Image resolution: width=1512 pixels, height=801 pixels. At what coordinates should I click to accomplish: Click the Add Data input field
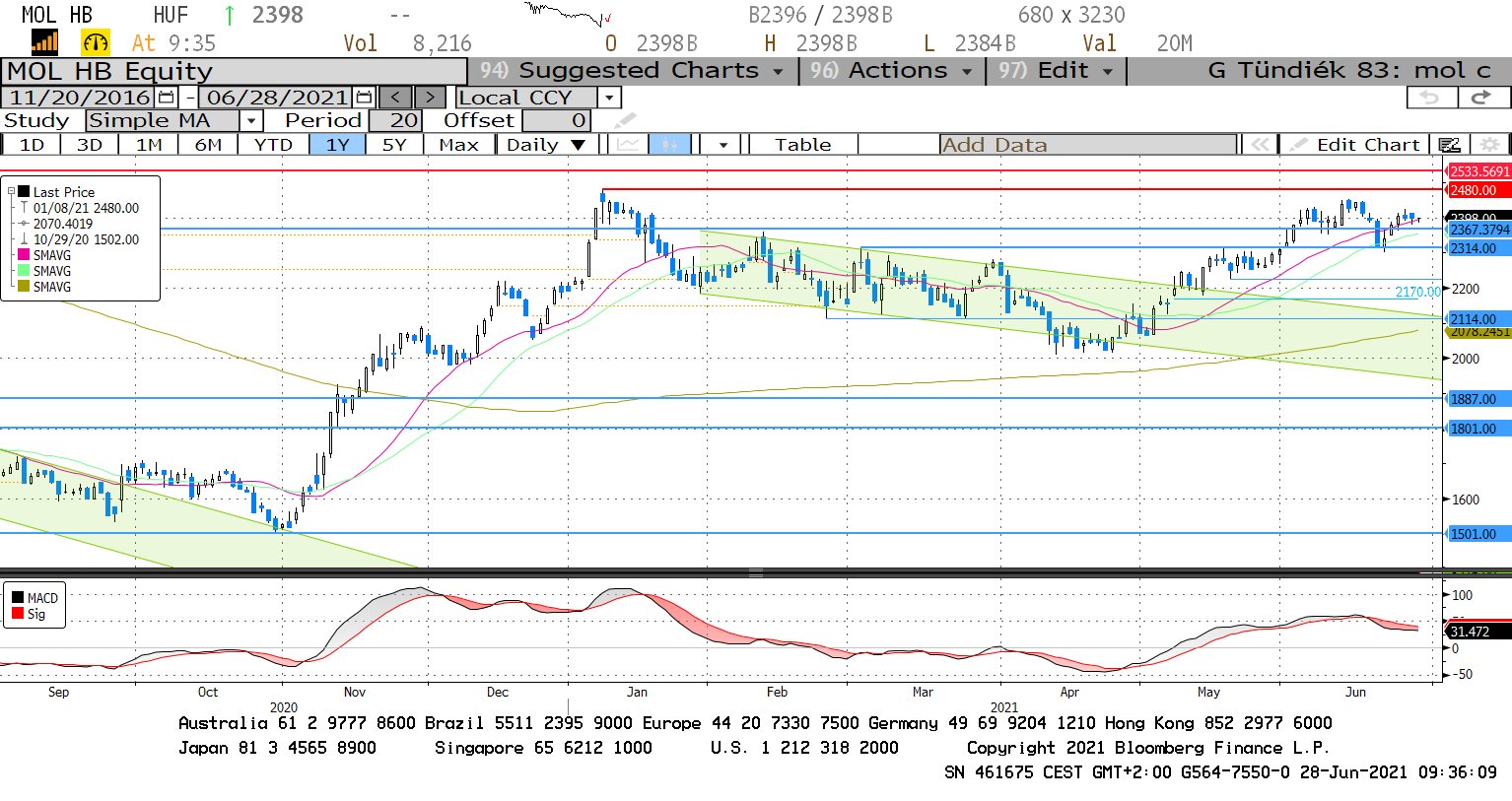click(x=1088, y=145)
